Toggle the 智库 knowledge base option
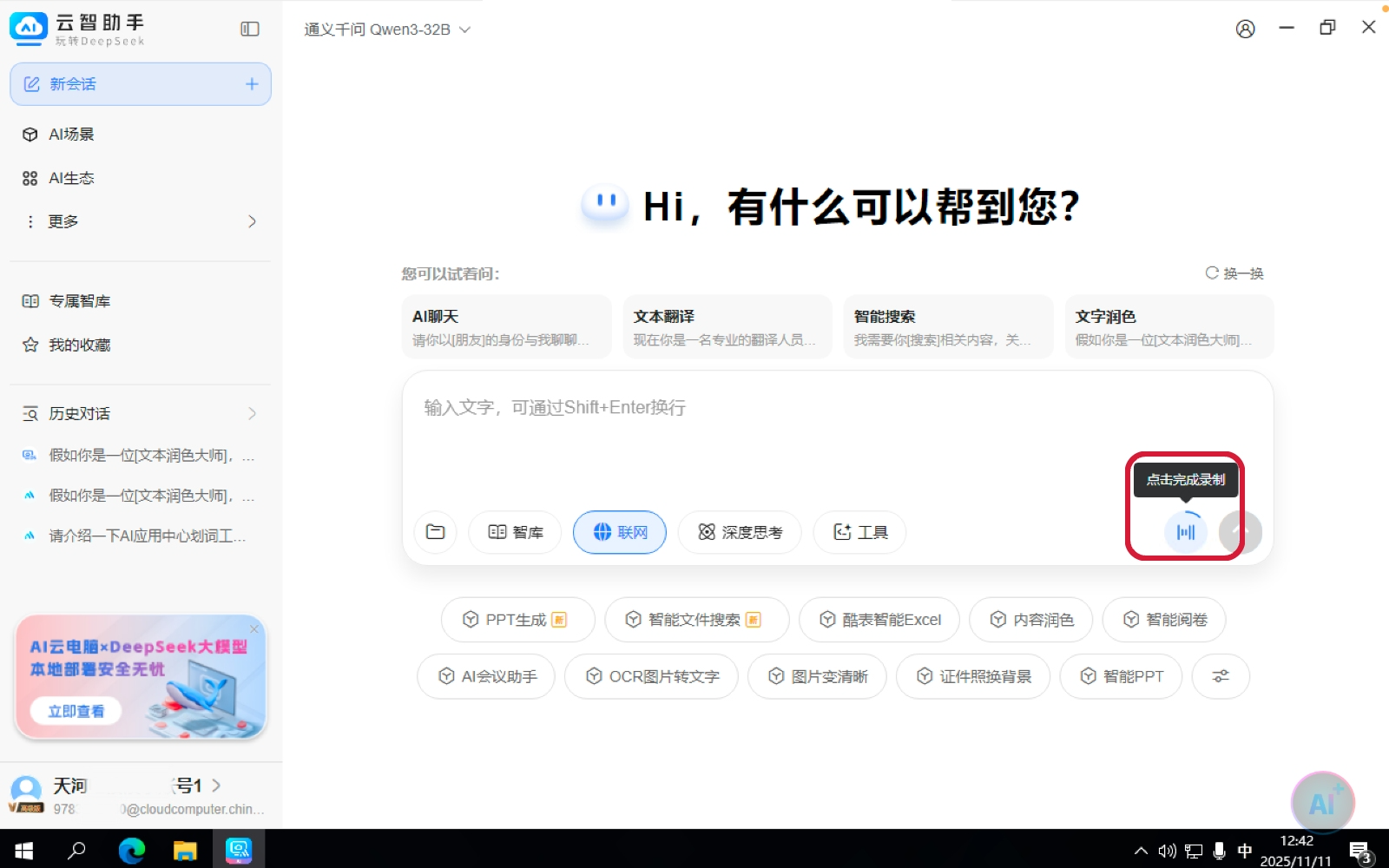 [x=516, y=532]
